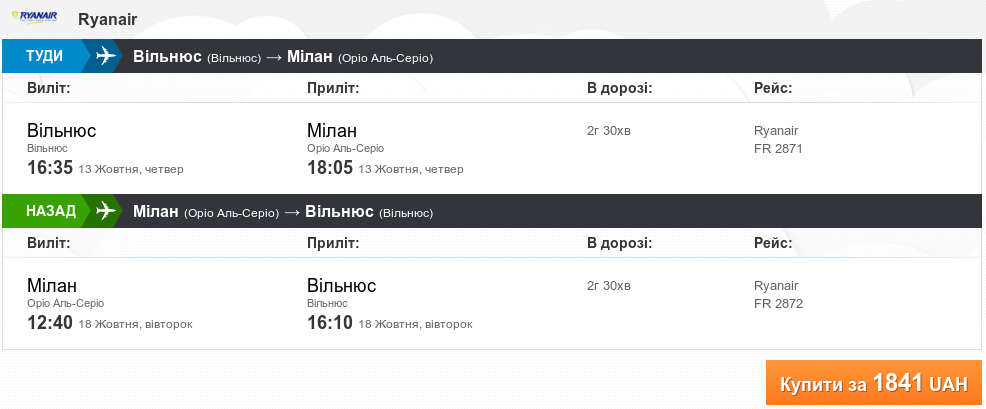
Task: Click the return 2г 30хв duration
Action: (x=609, y=286)
